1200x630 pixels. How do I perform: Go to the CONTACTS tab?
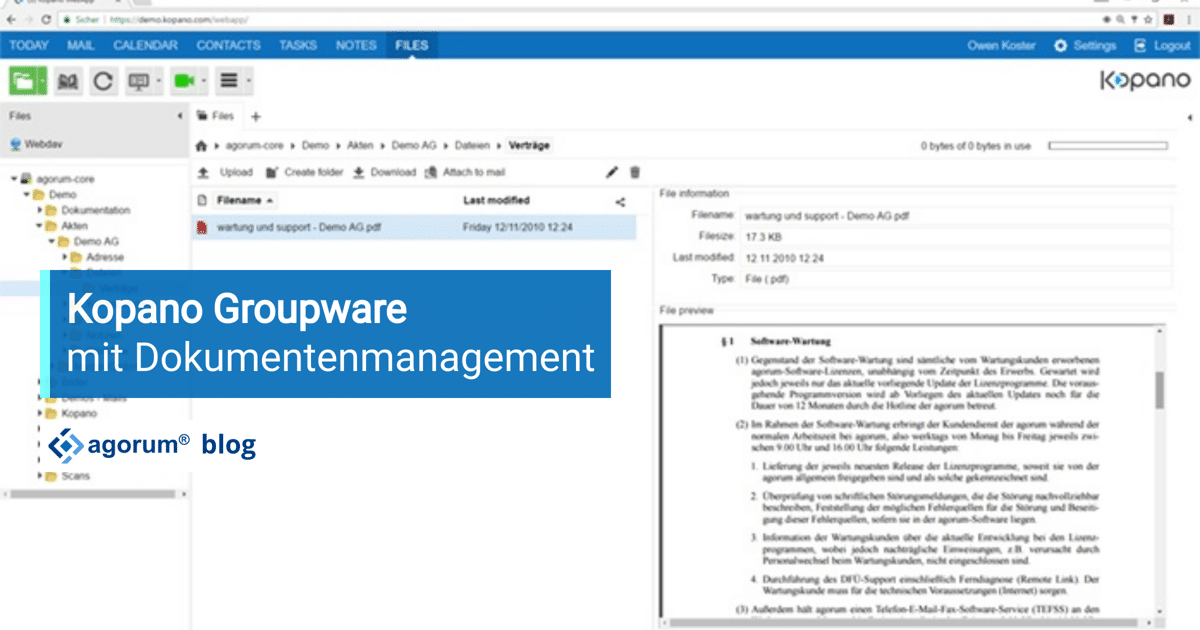pos(228,46)
